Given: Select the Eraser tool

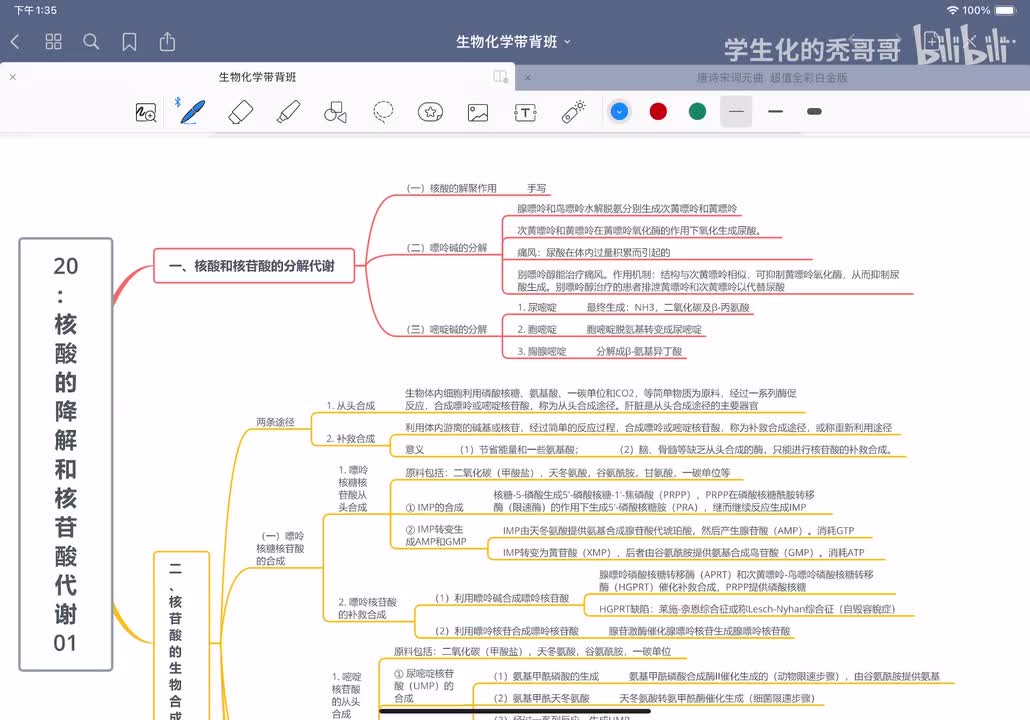Looking at the screenshot, I should point(240,112).
